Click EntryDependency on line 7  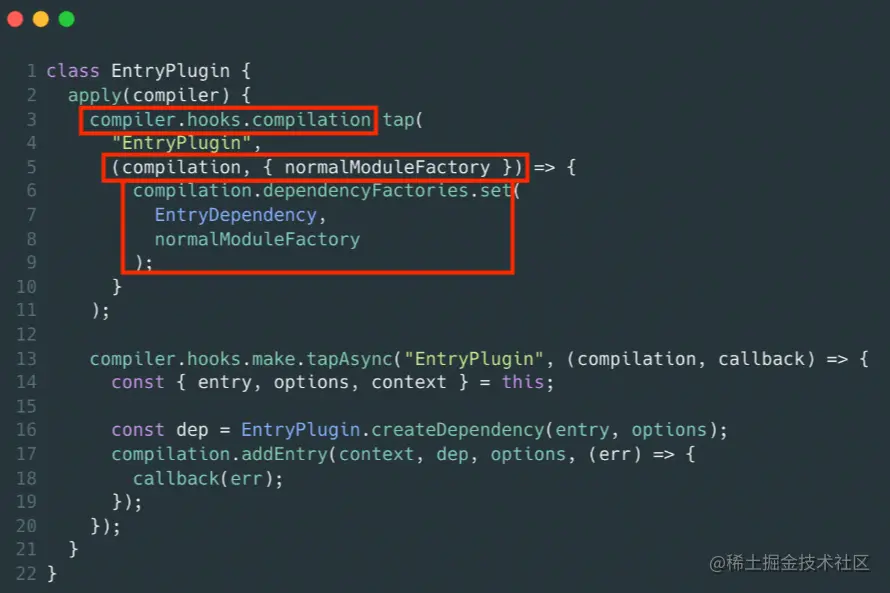point(236,215)
